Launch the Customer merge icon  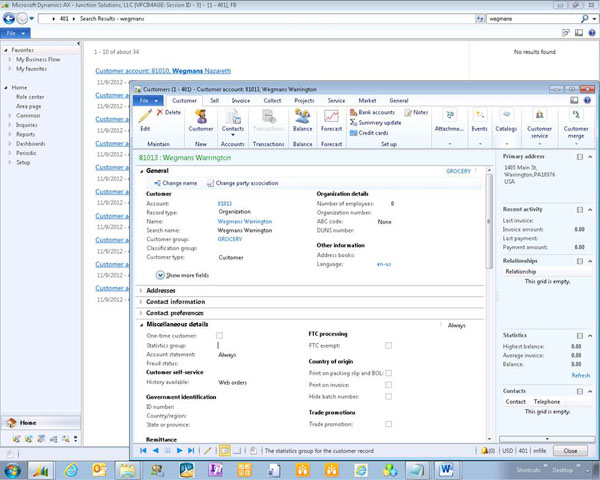click(x=576, y=115)
